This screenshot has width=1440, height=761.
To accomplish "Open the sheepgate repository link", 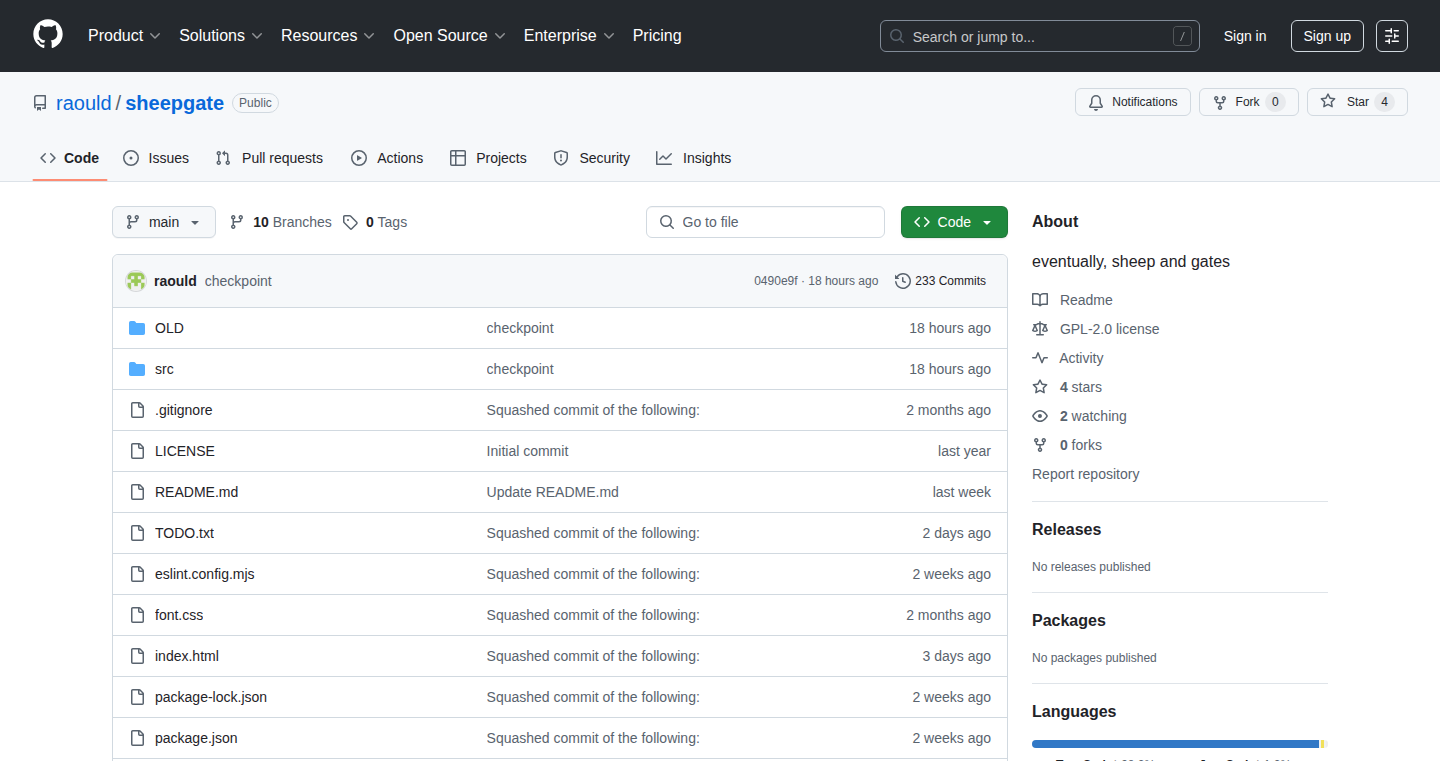I will 175,103.
